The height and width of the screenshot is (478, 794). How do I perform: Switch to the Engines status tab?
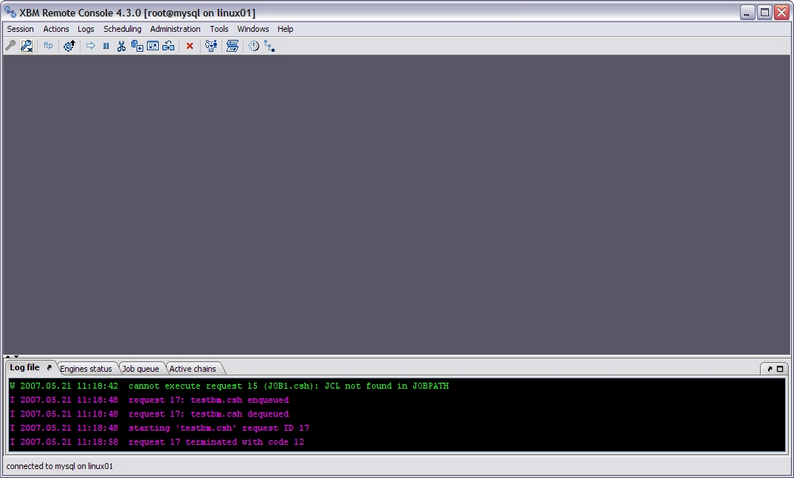(86, 369)
